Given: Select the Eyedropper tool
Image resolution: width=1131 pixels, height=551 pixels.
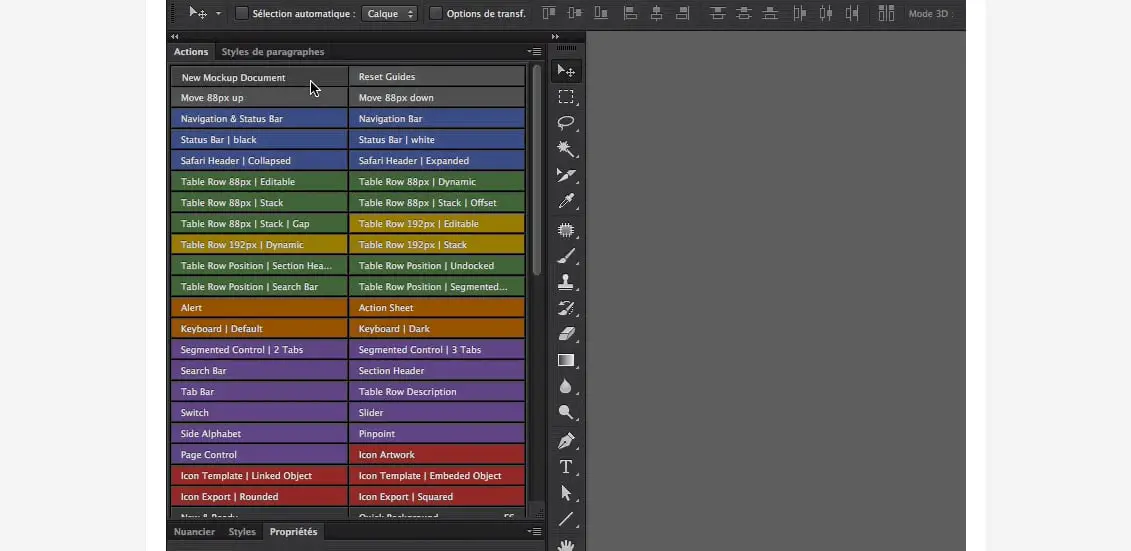Looking at the screenshot, I should point(566,202).
